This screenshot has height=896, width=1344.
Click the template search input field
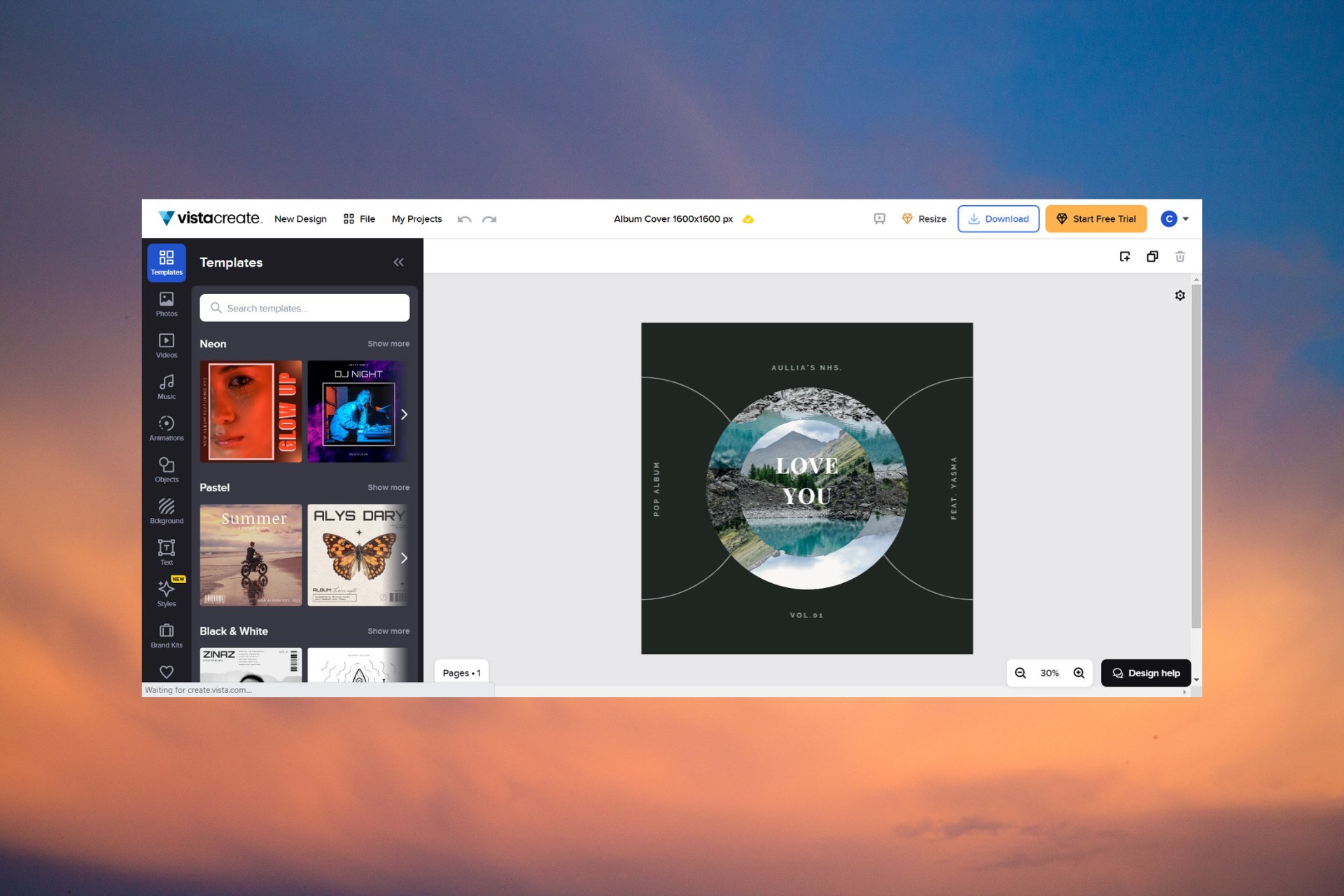point(304,307)
